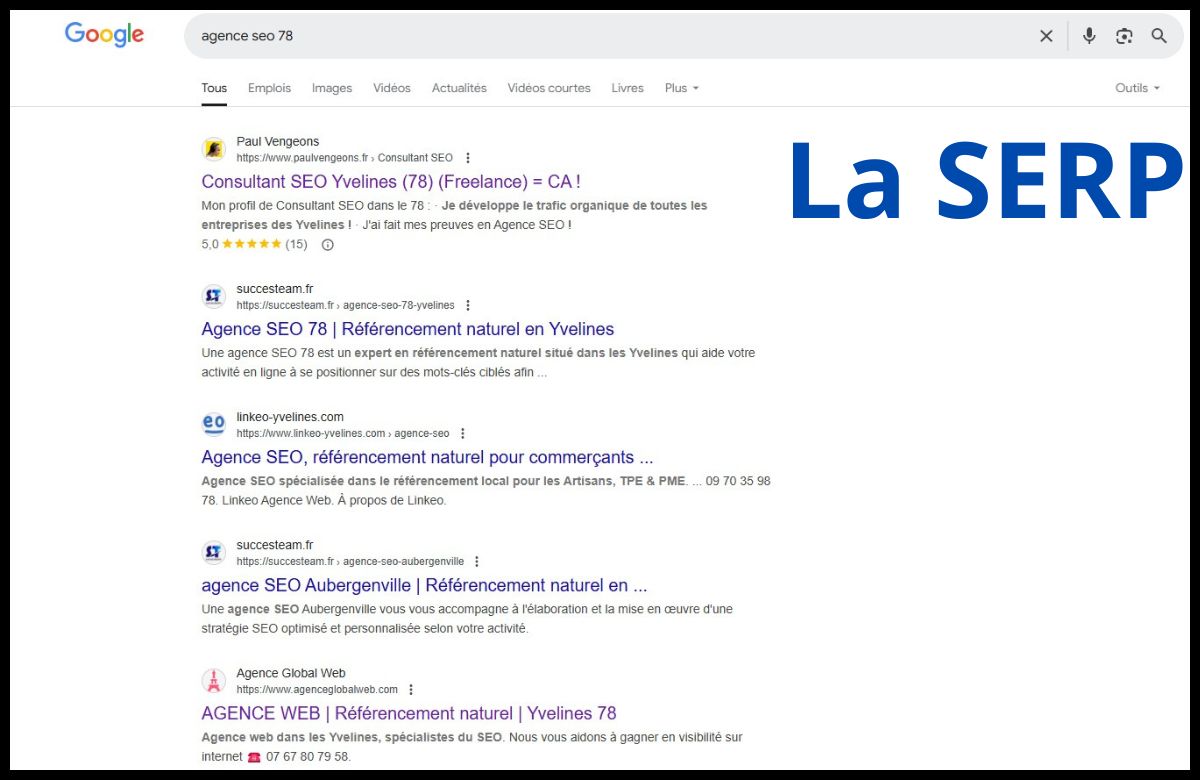
Task: Open AGENCE WEB | Référencement naturel | Yvelines 78
Action: tap(409, 713)
